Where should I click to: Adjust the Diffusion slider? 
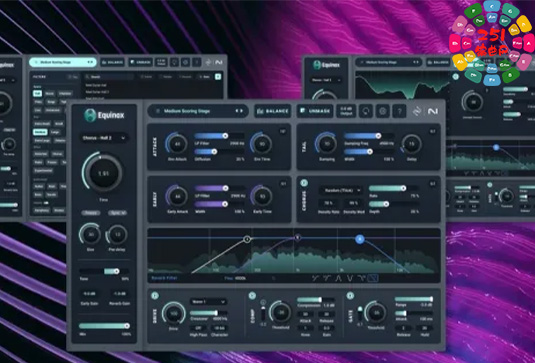[219, 151]
